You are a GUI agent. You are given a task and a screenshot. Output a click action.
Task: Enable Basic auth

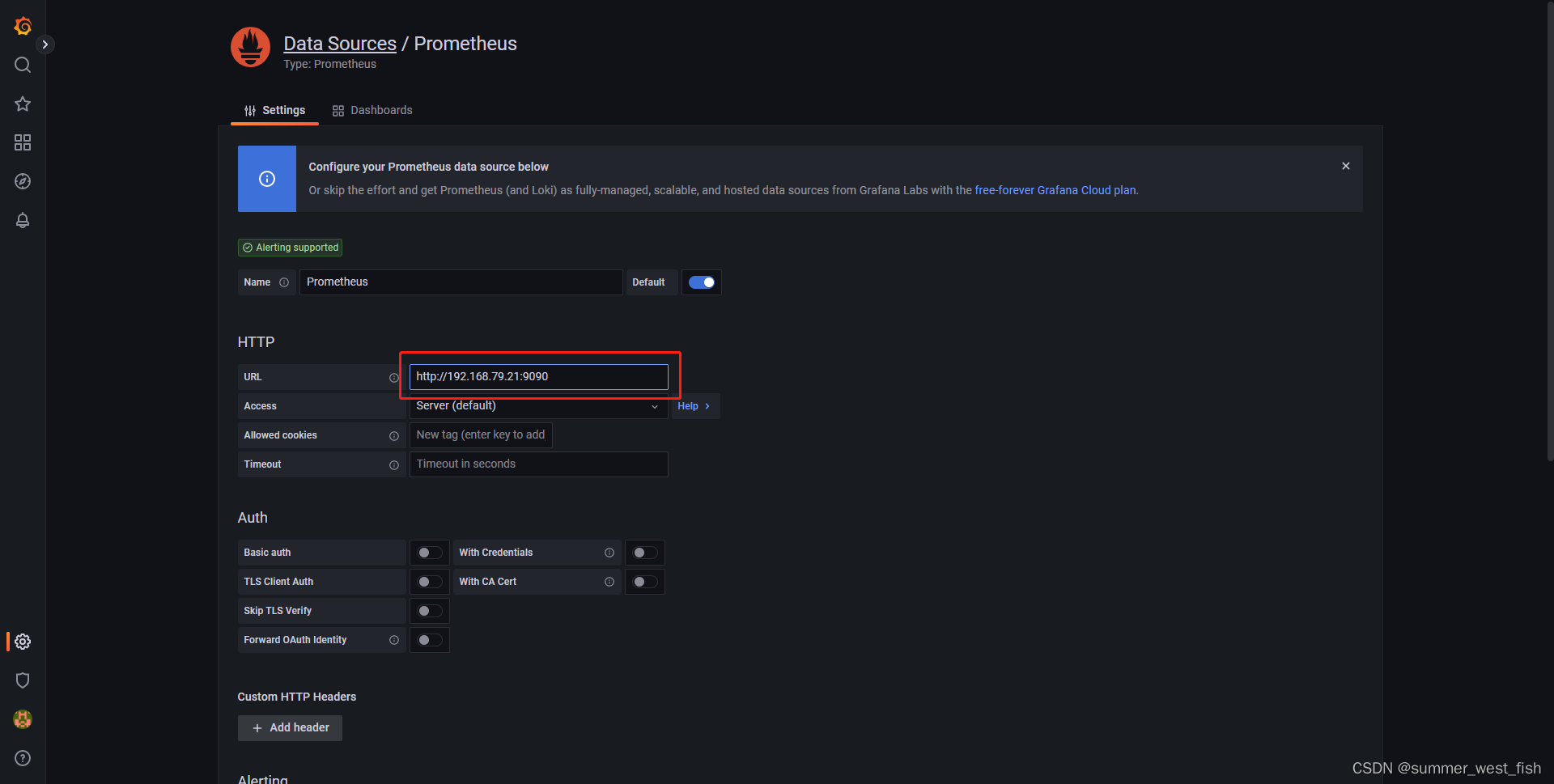click(429, 552)
